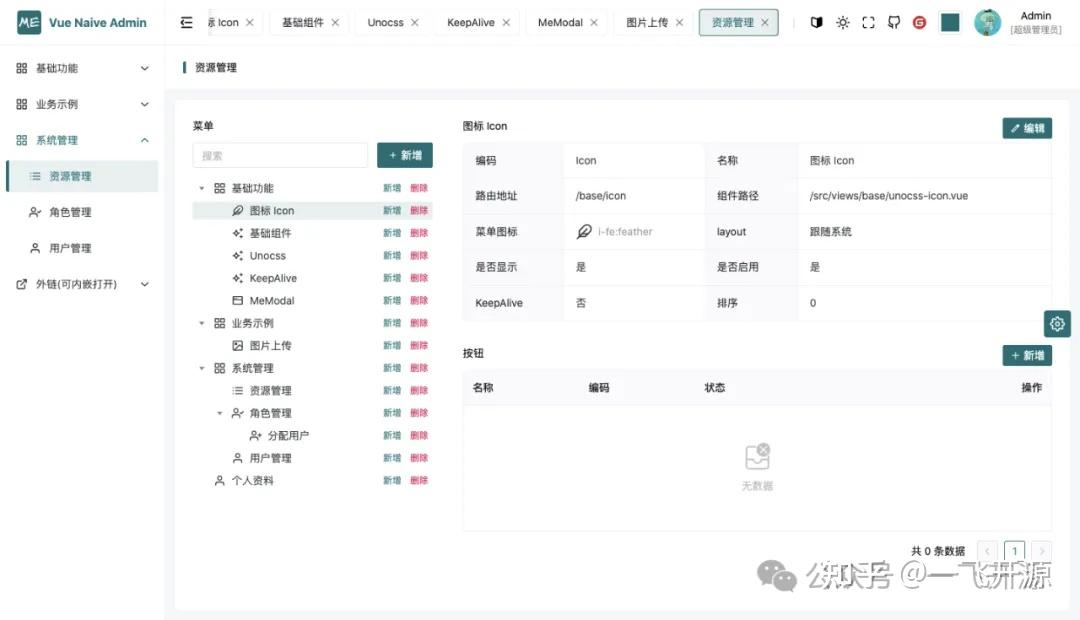This screenshot has height=620, width=1080.
Task: Click the green 新增 button beside search
Action: [405, 156]
